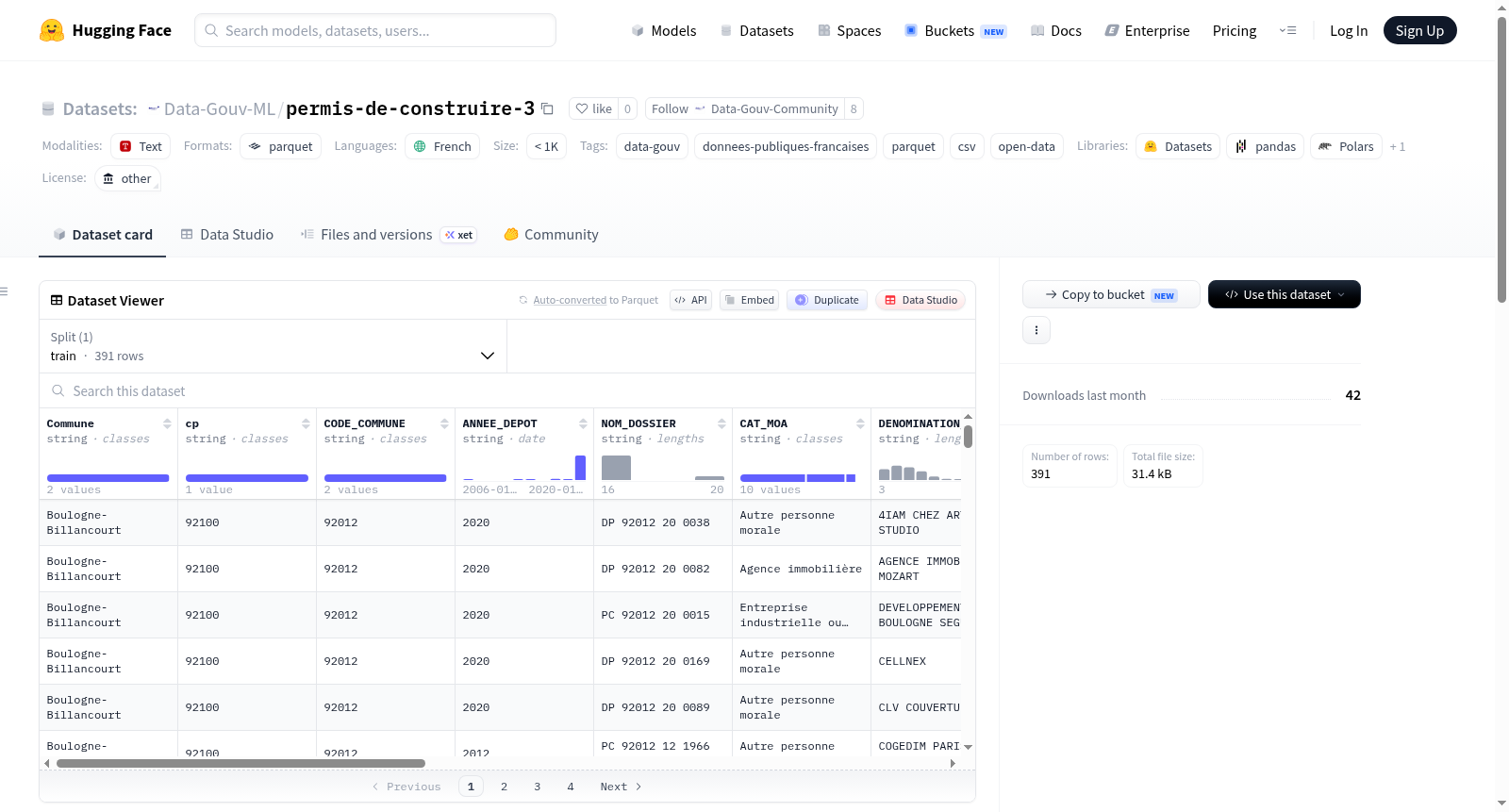Open the Files and versions tab
1509x812 pixels.
[389, 235]
